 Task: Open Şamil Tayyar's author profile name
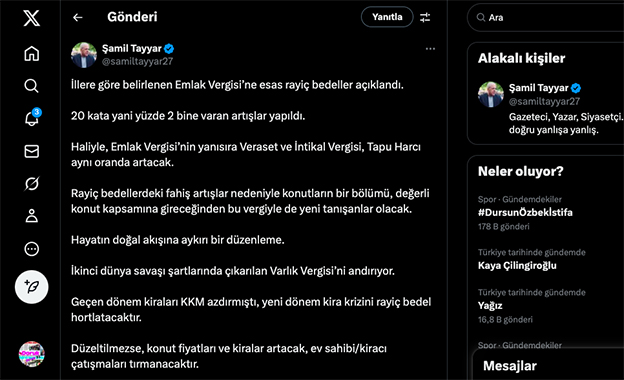[132, 49]
